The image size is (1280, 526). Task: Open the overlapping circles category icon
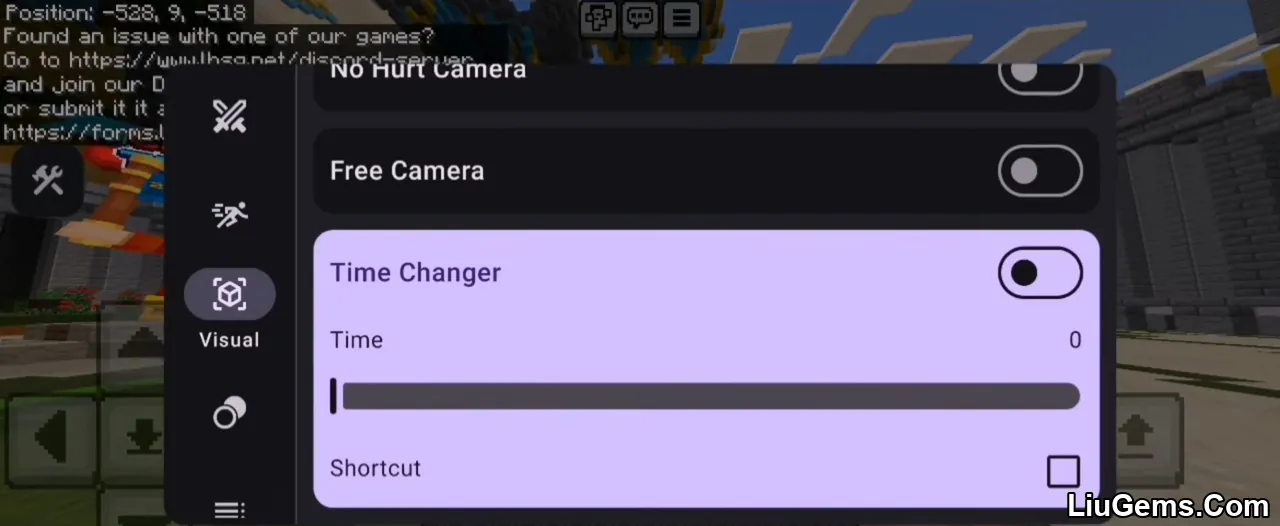click(x=229, y=412)
